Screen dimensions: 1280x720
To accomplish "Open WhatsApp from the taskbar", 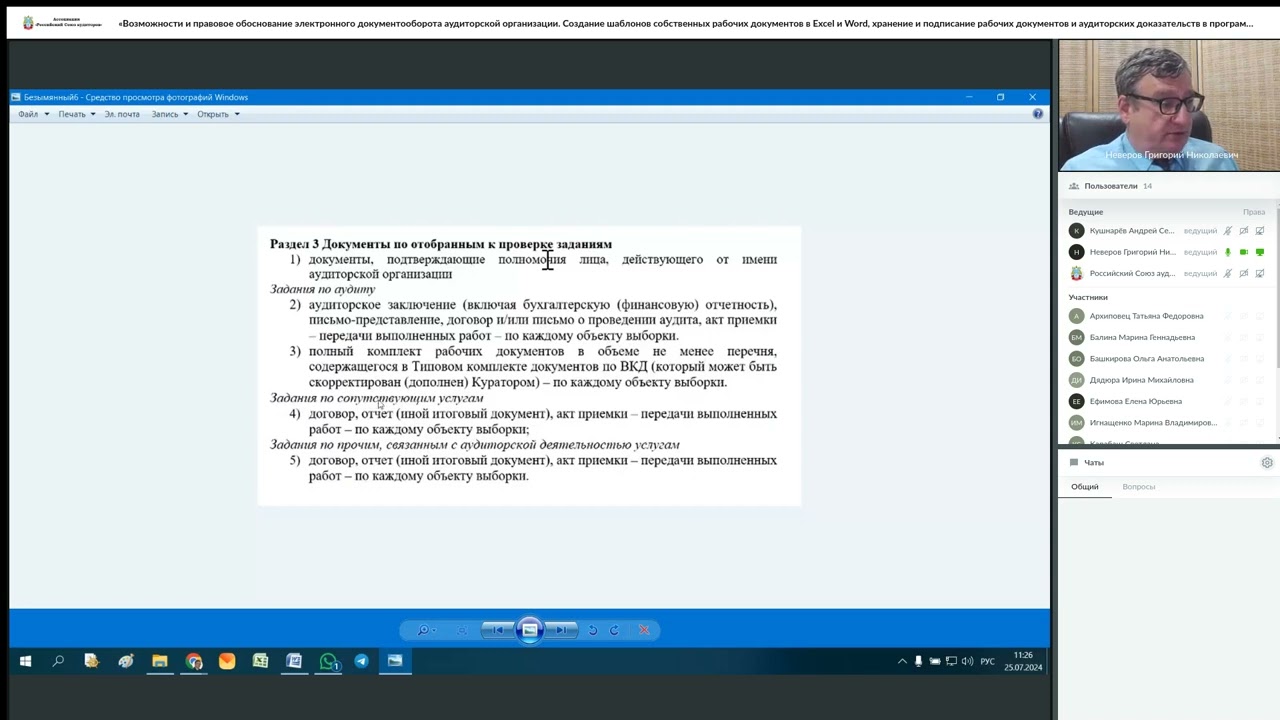I will point(328,661).
